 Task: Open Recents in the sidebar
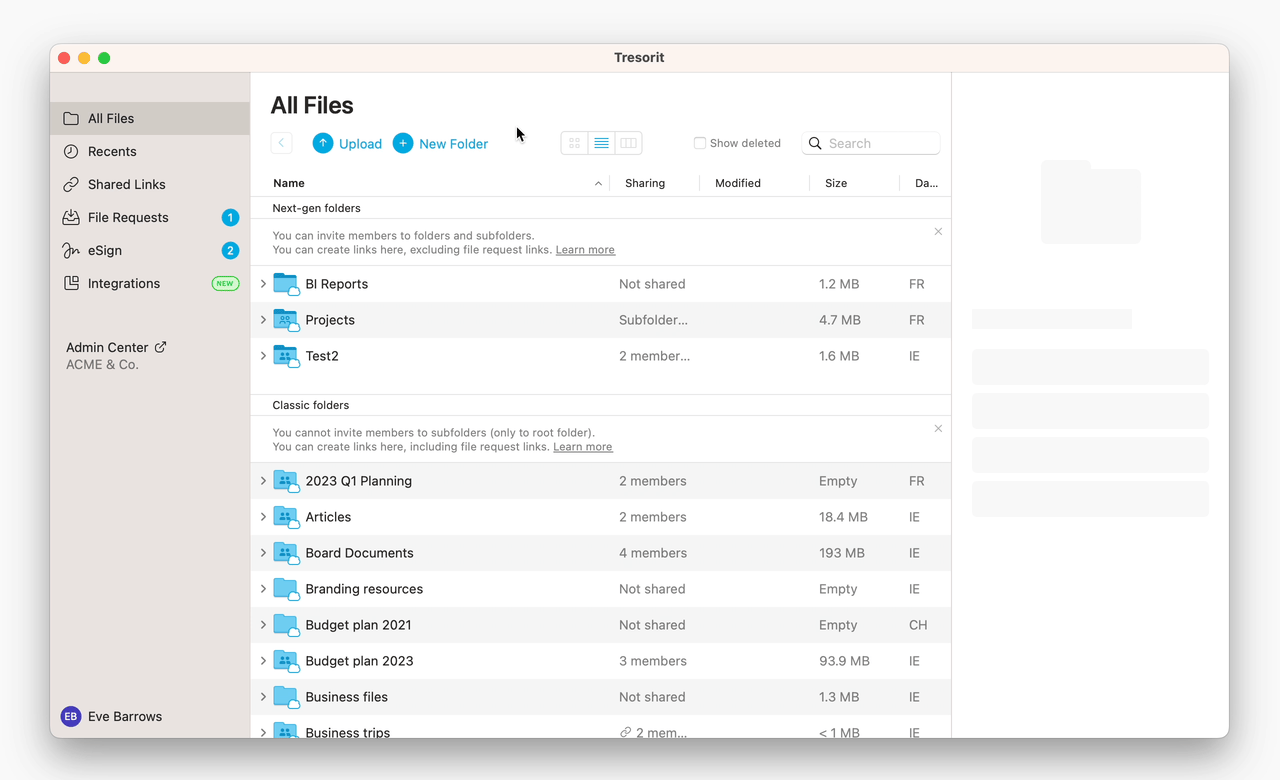[x=150, y=151]
